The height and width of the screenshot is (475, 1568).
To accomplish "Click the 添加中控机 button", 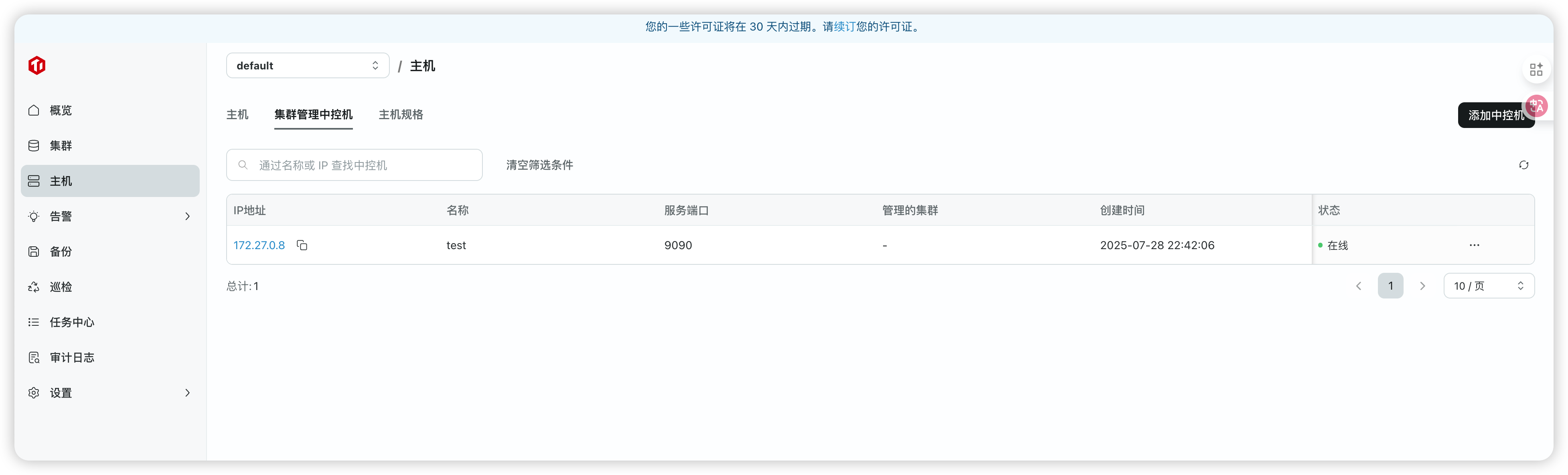I will [1496, 115].
